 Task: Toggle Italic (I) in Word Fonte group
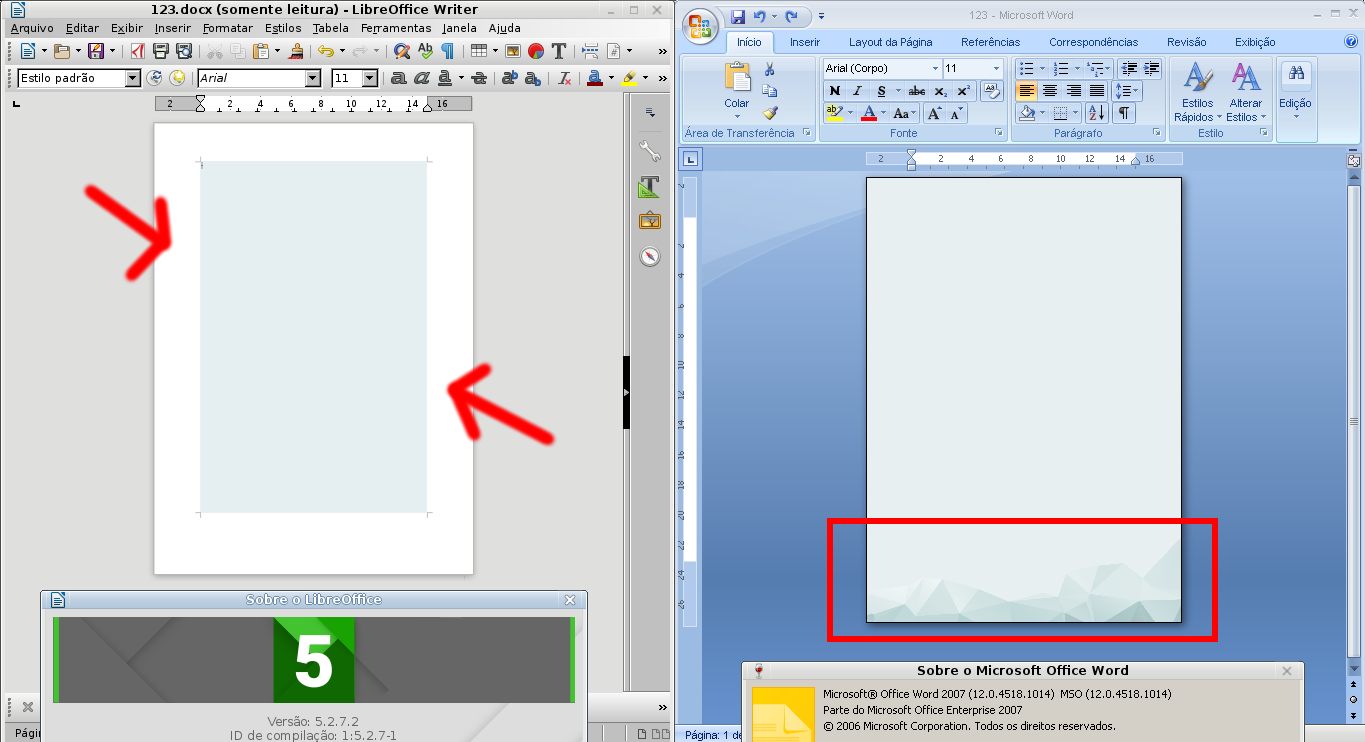[x=857, y=91]
